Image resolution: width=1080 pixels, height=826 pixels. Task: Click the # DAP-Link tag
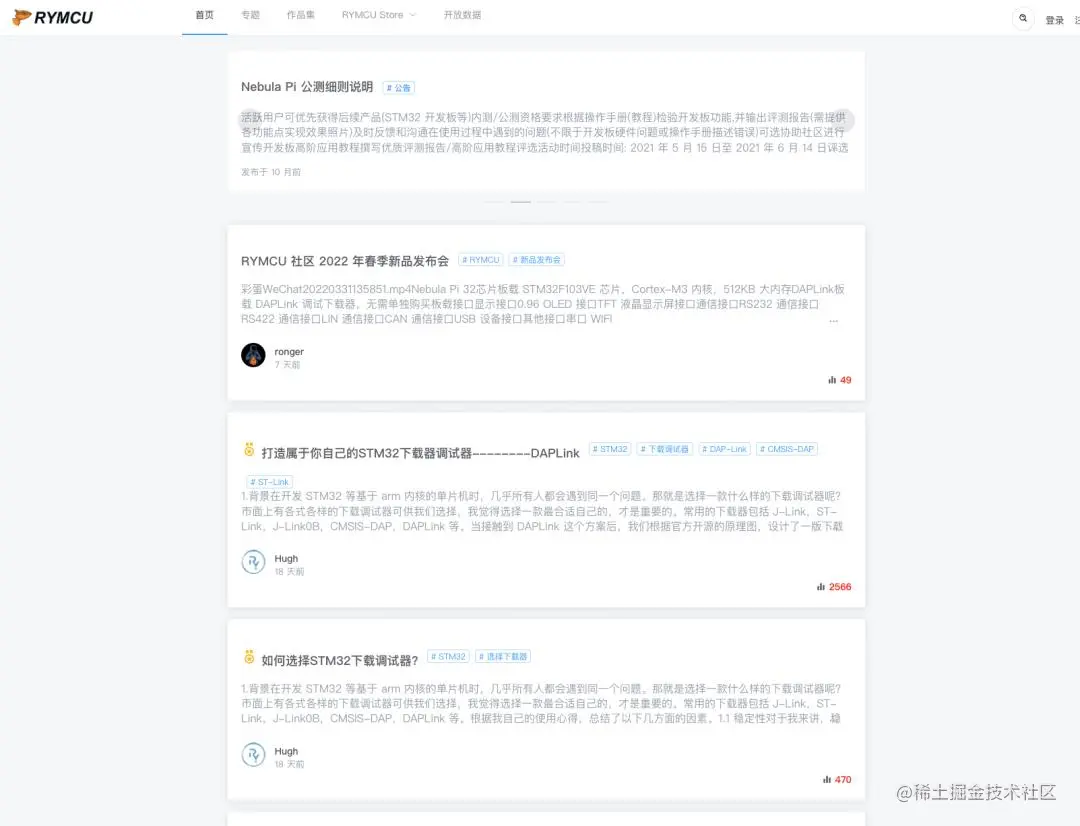(725, 449)
